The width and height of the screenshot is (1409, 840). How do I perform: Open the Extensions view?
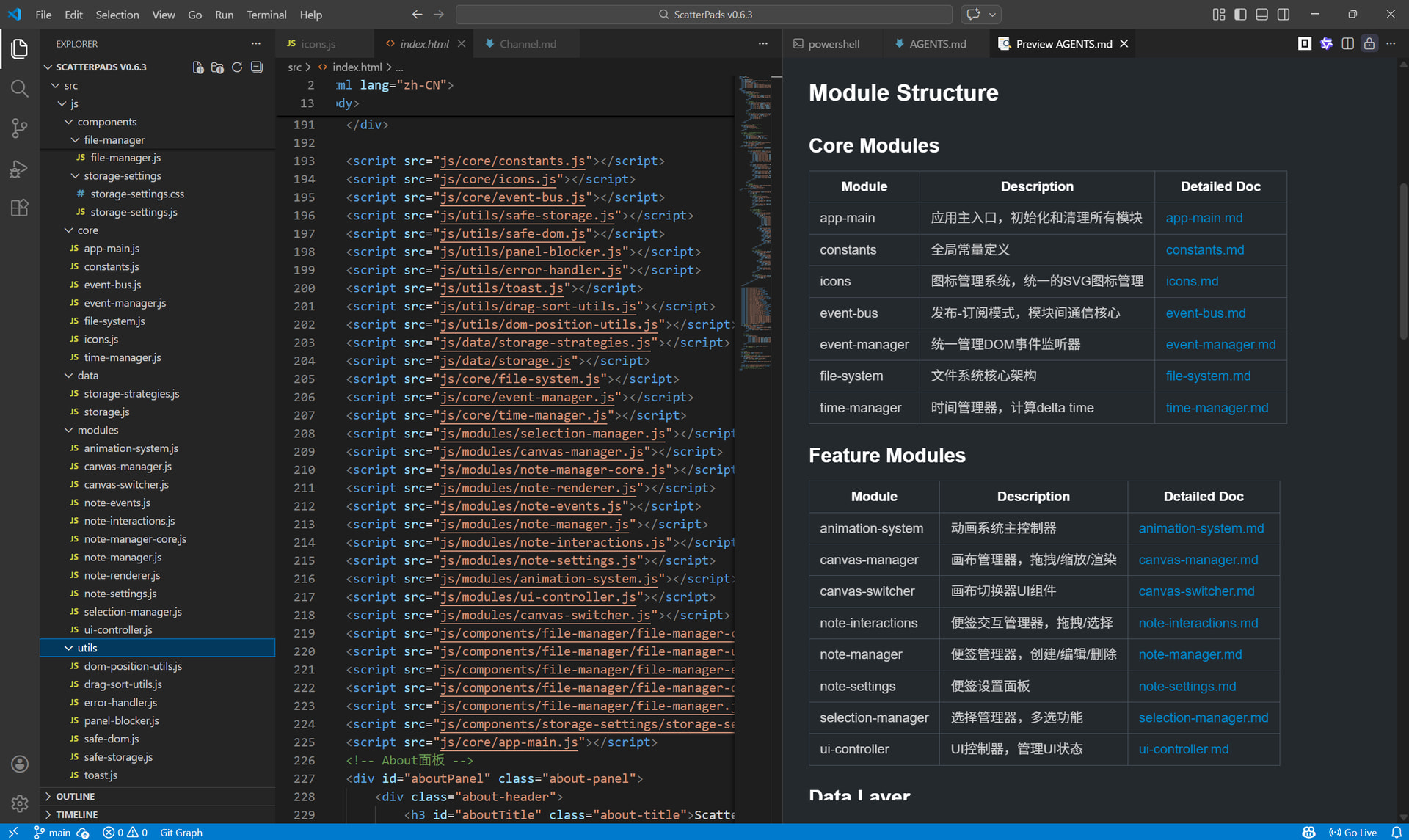20,208
